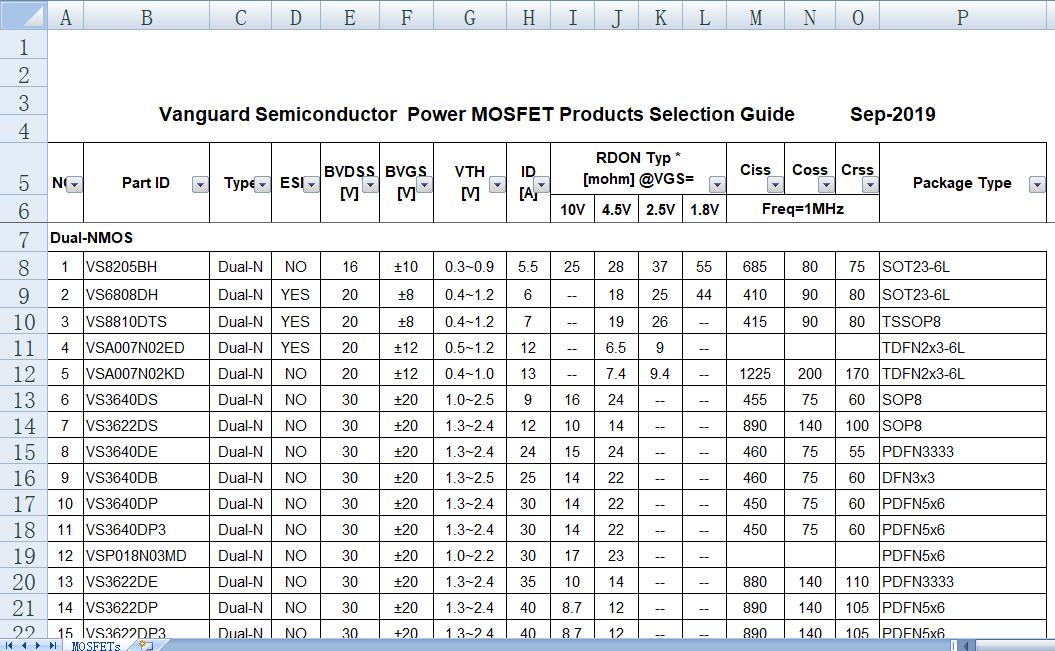Click the 2.5V RDON sub-header cell
1055x651 pixels.
click(x=660, y=209)
